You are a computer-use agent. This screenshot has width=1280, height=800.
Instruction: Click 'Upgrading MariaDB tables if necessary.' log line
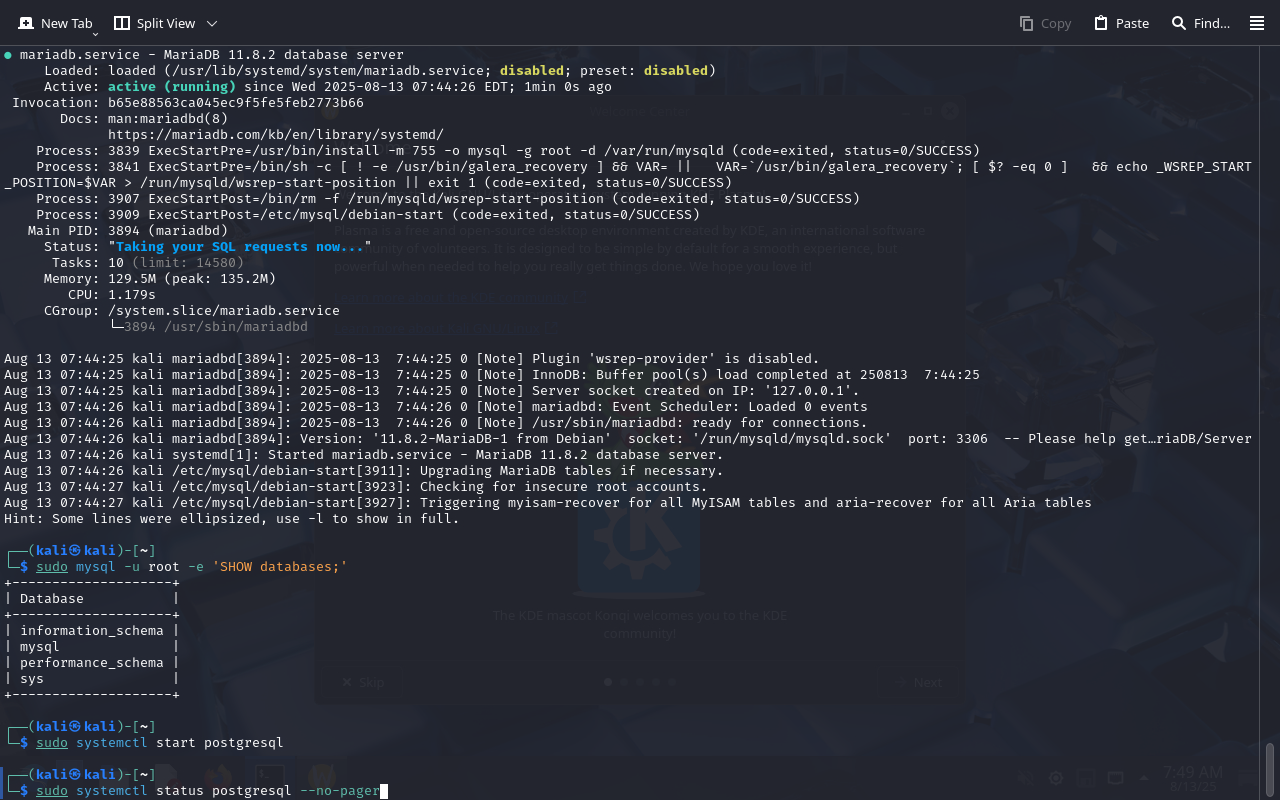[x=364, y=471]
